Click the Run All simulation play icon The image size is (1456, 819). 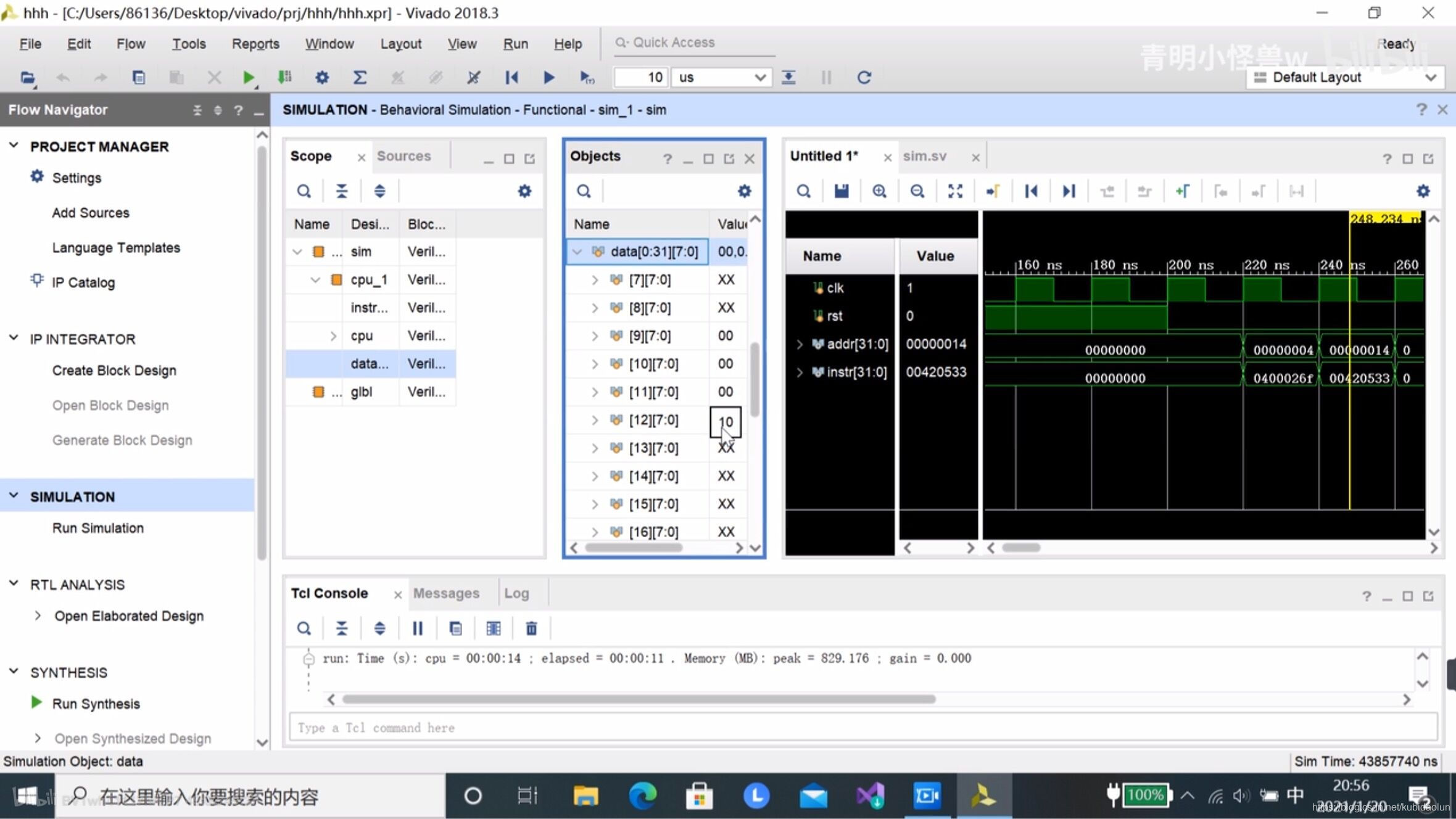click(548, 77)
